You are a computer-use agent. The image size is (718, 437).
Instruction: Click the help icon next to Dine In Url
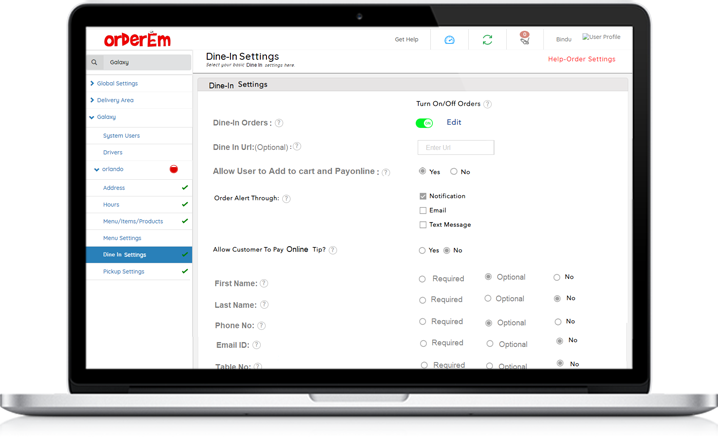[x=297, y=147]
